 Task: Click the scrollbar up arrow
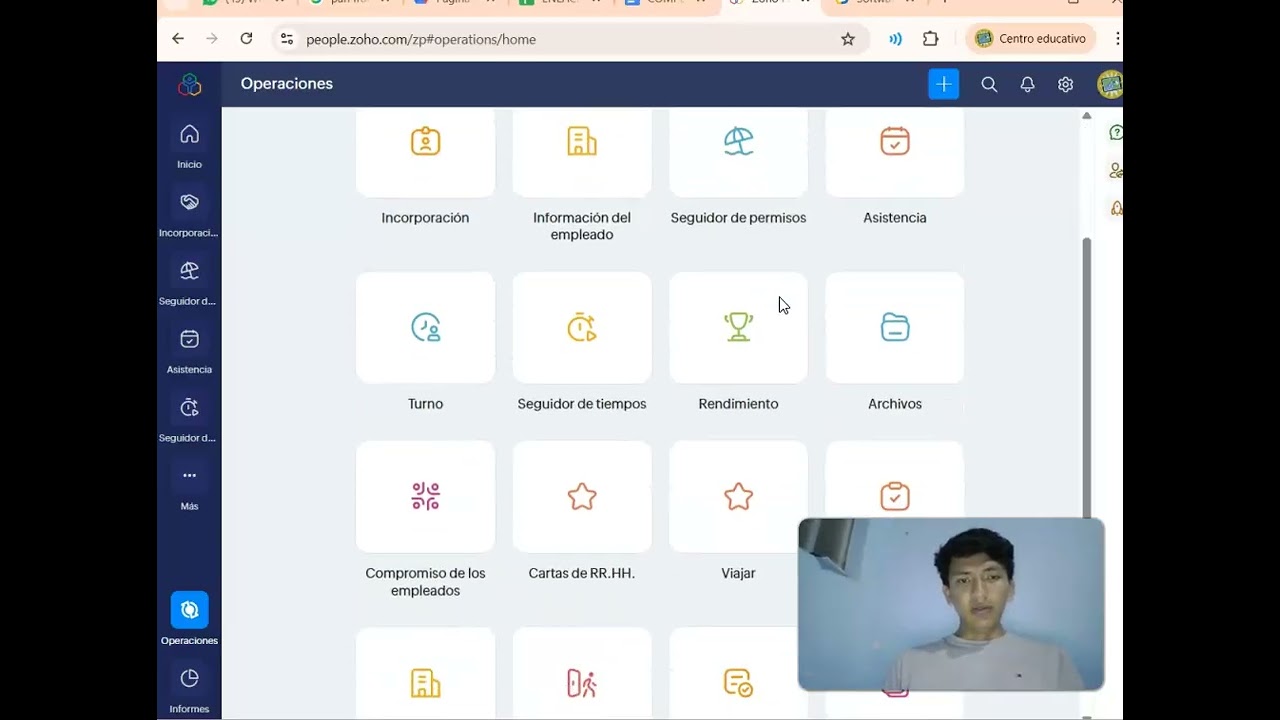point(1086,116)
